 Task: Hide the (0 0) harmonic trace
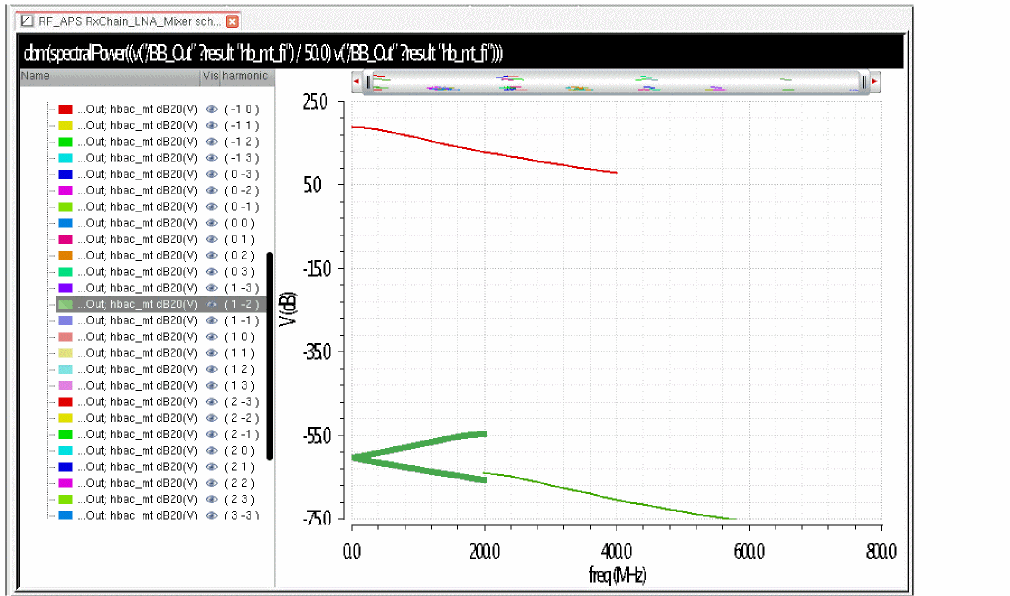click(211, 223)
